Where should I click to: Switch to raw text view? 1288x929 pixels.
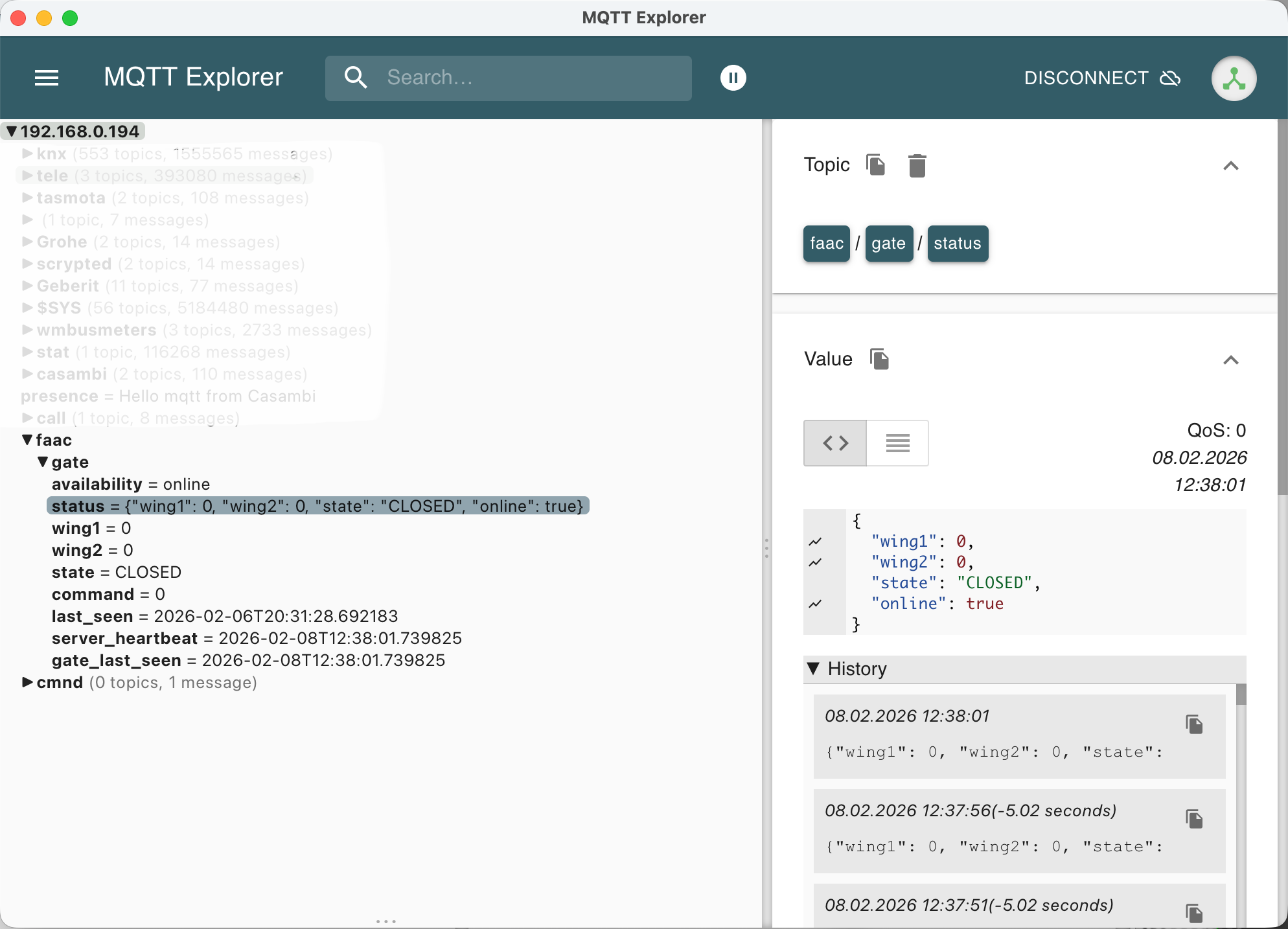click(x=897, y=443)
